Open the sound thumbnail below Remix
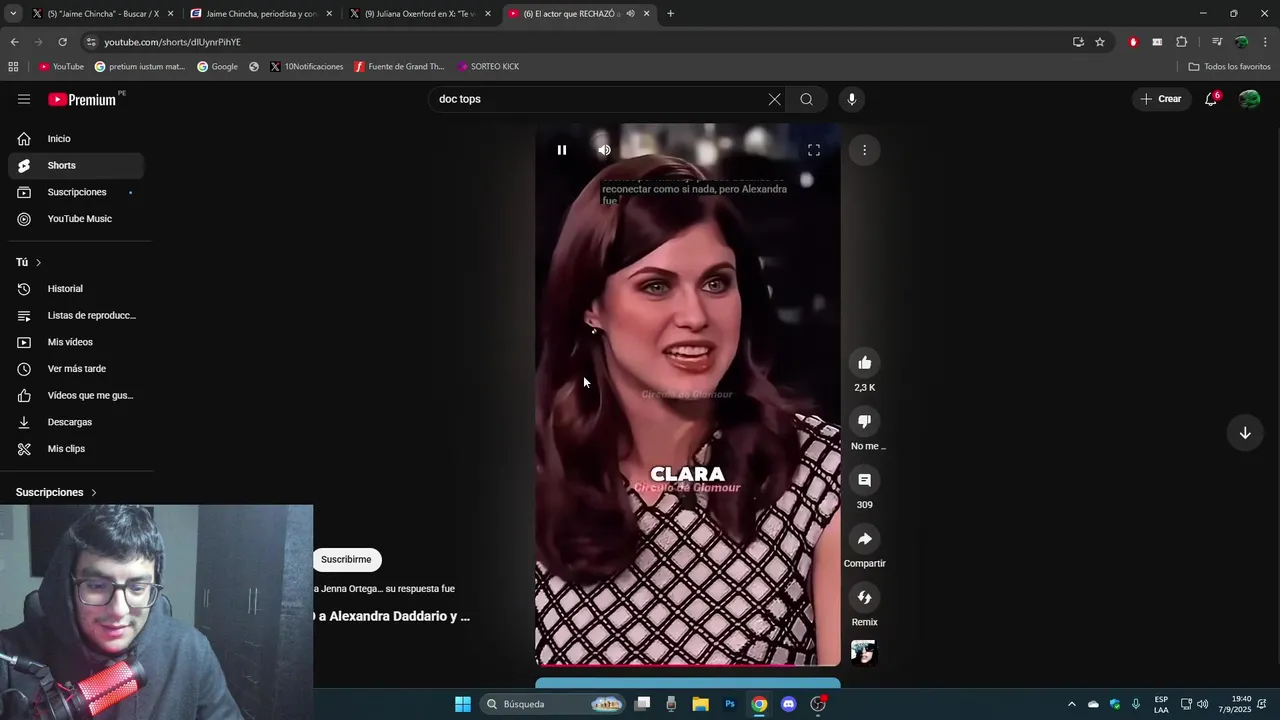Viewport: 1280px width, 720px height. [x=863, y=653]
